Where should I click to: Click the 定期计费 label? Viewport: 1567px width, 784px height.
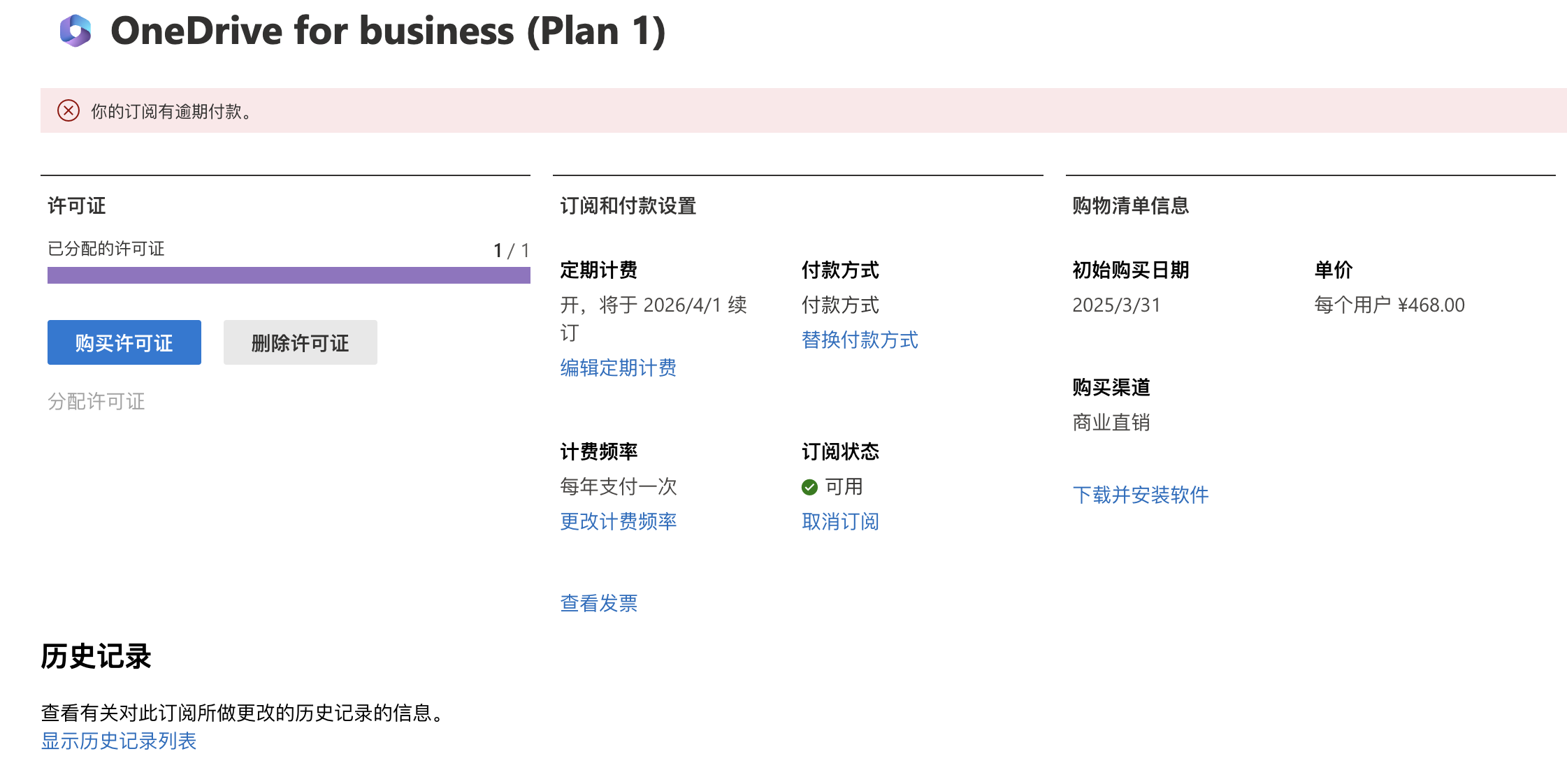tap(599, 270)
